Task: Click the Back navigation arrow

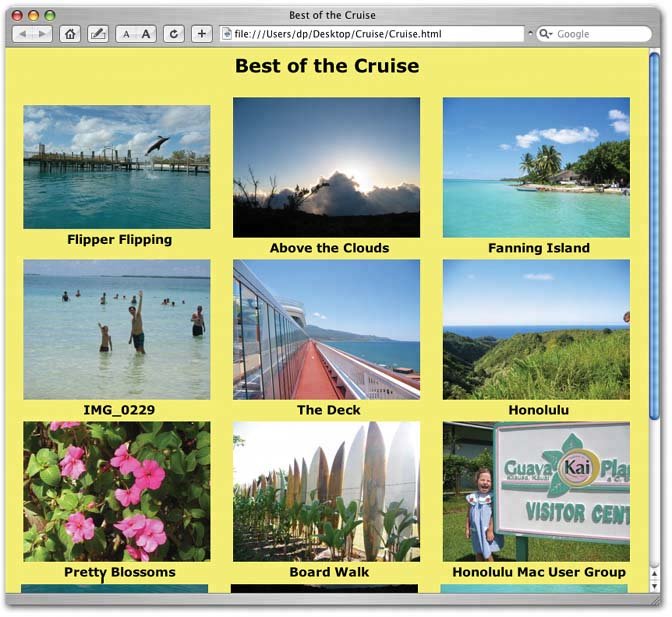Action: pos(24,34)
